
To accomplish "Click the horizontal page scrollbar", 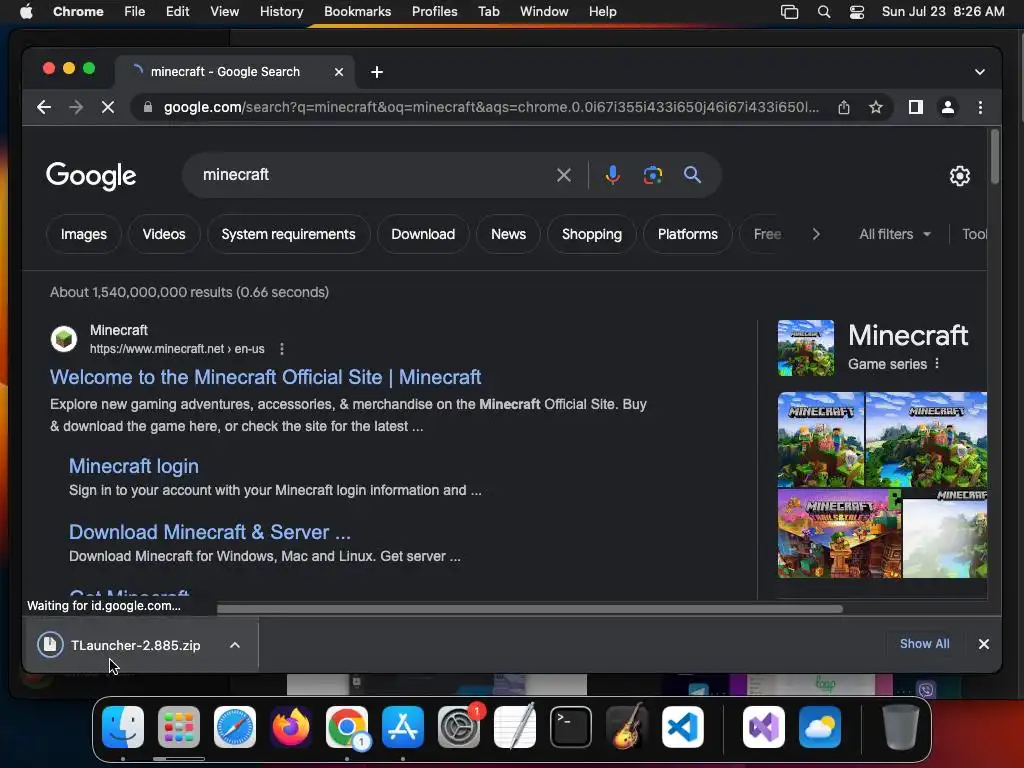I will [529, 609].
